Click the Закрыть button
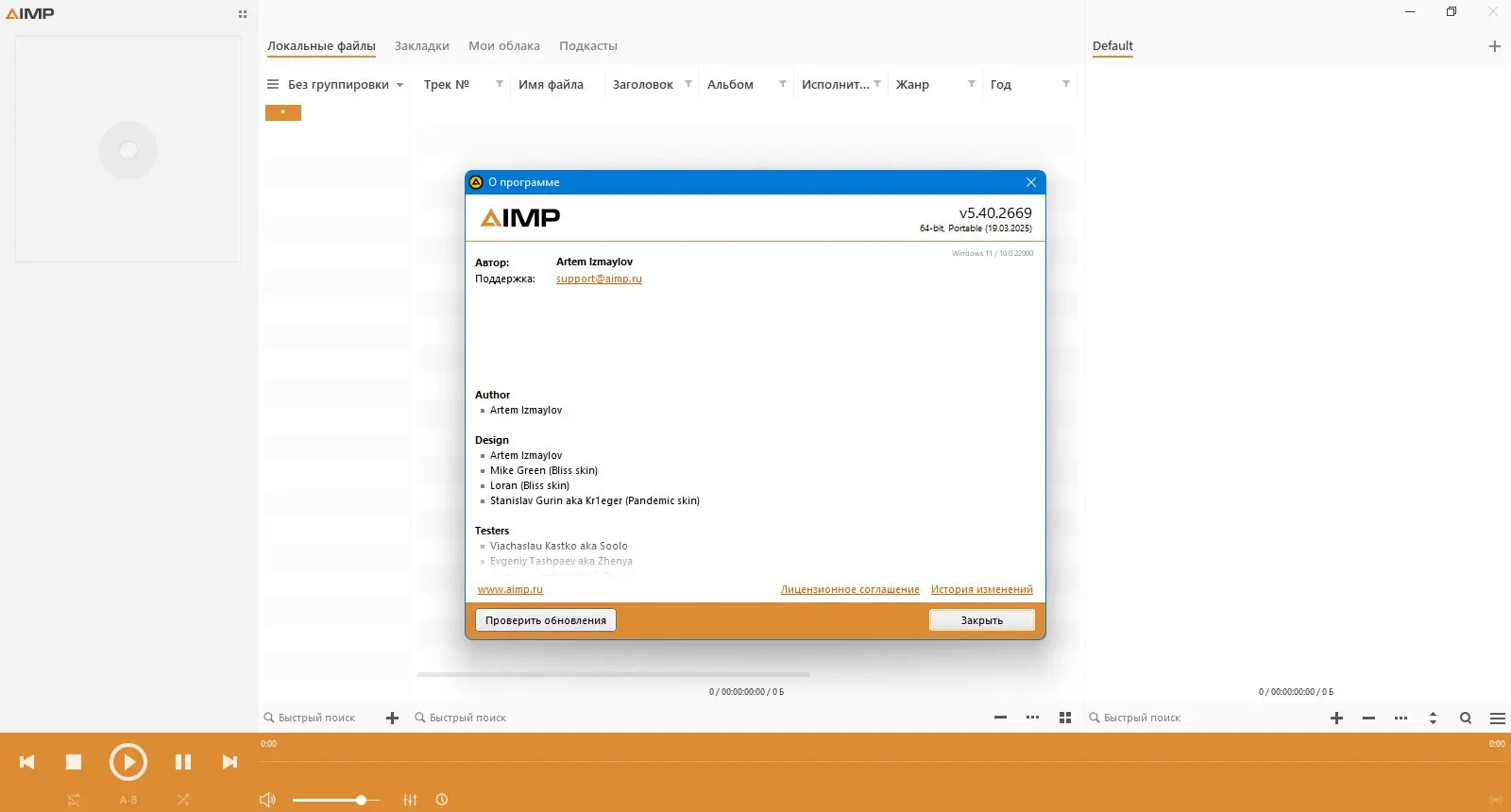 point(982,620)
